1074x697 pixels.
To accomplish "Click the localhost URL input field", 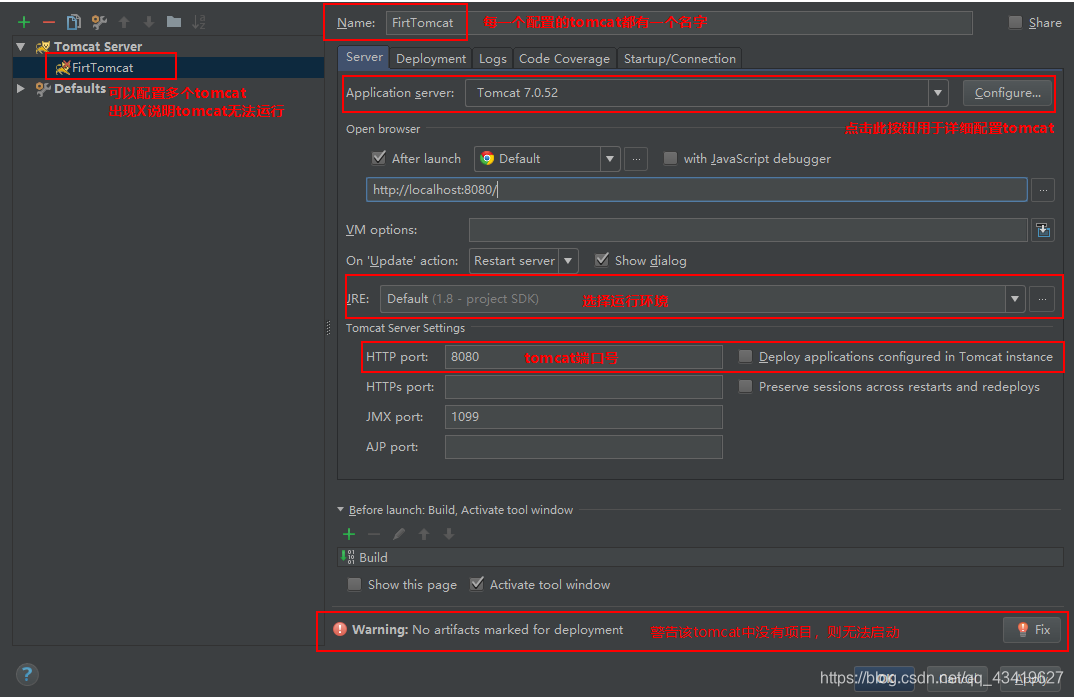I will (x=697, y=190).
